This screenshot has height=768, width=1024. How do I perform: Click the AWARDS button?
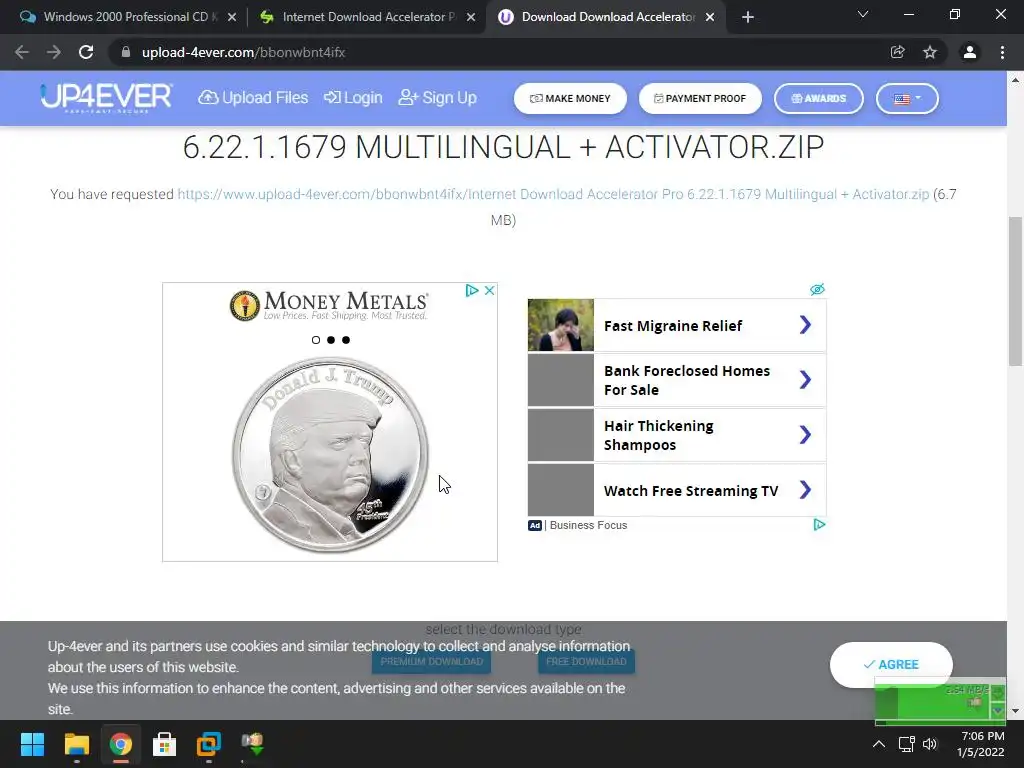click(818, 99)
